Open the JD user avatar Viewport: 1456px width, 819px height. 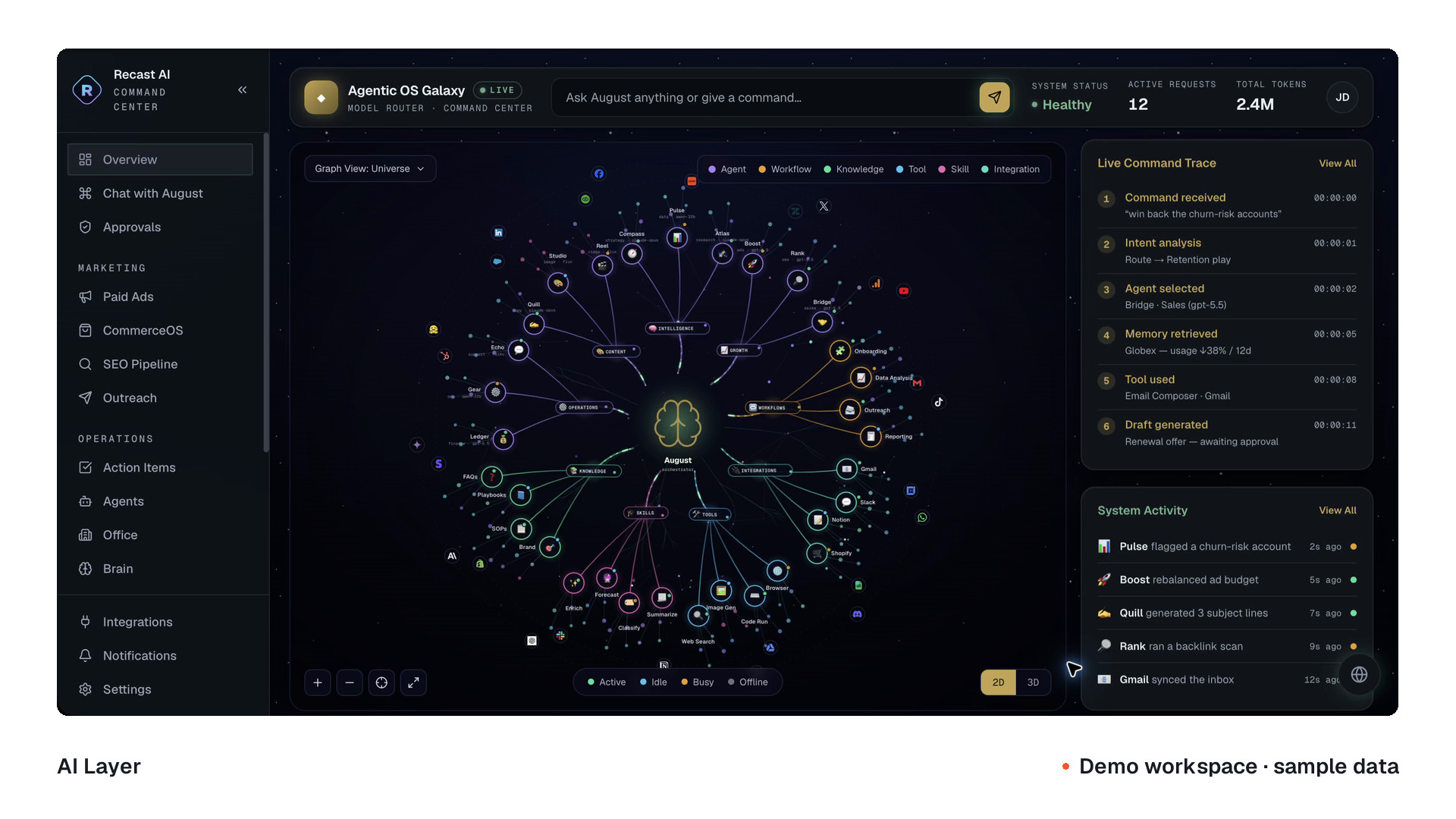pyautogui.click(x=1342, y=98)
